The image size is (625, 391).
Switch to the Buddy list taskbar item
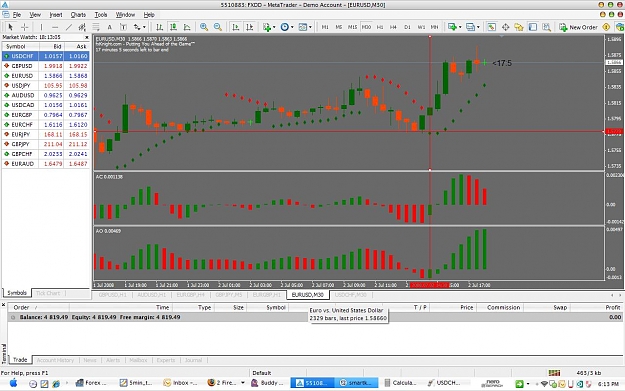coord(267,383)
